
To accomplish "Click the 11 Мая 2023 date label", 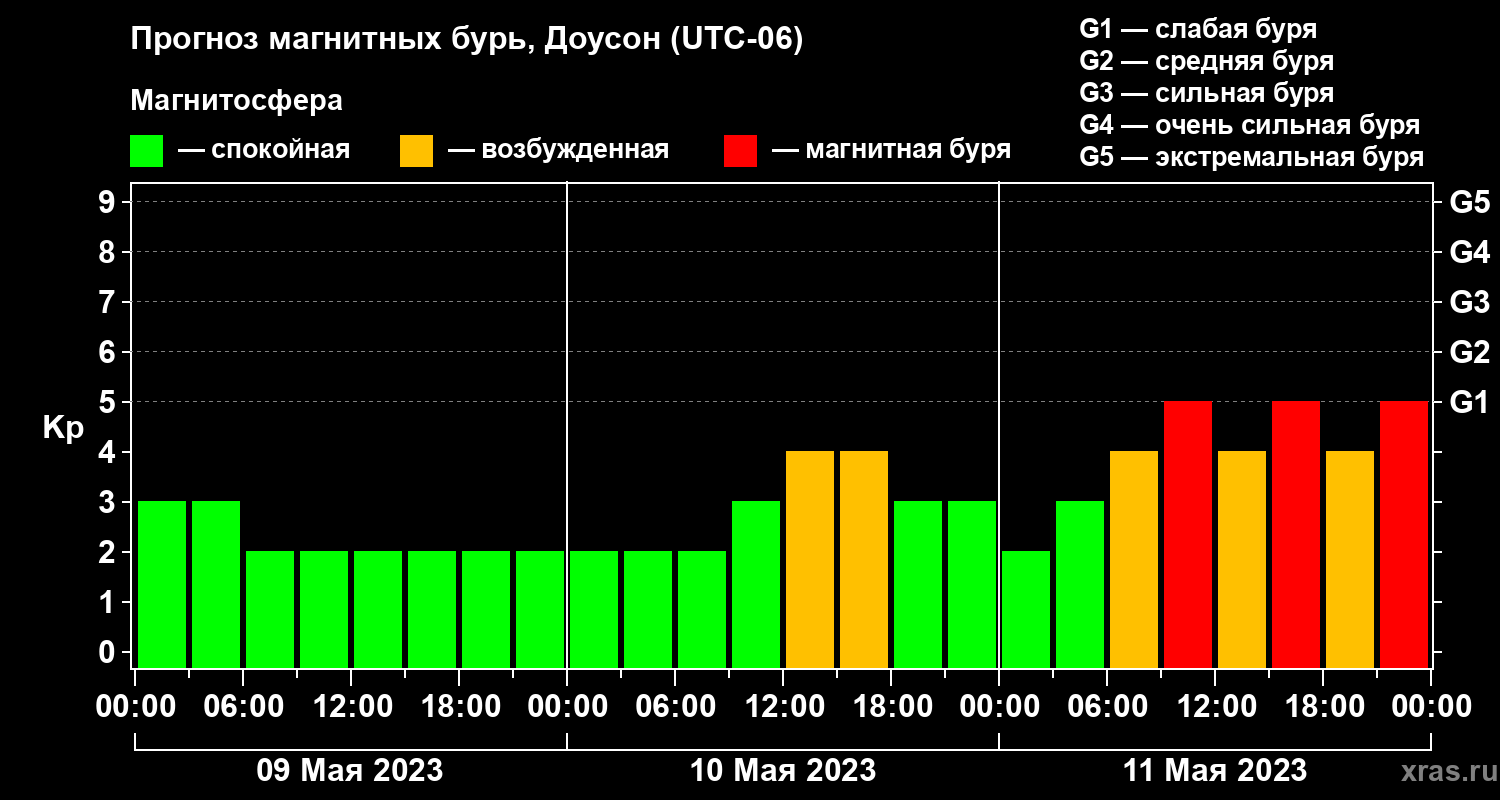I will [x=1215, y=771].
